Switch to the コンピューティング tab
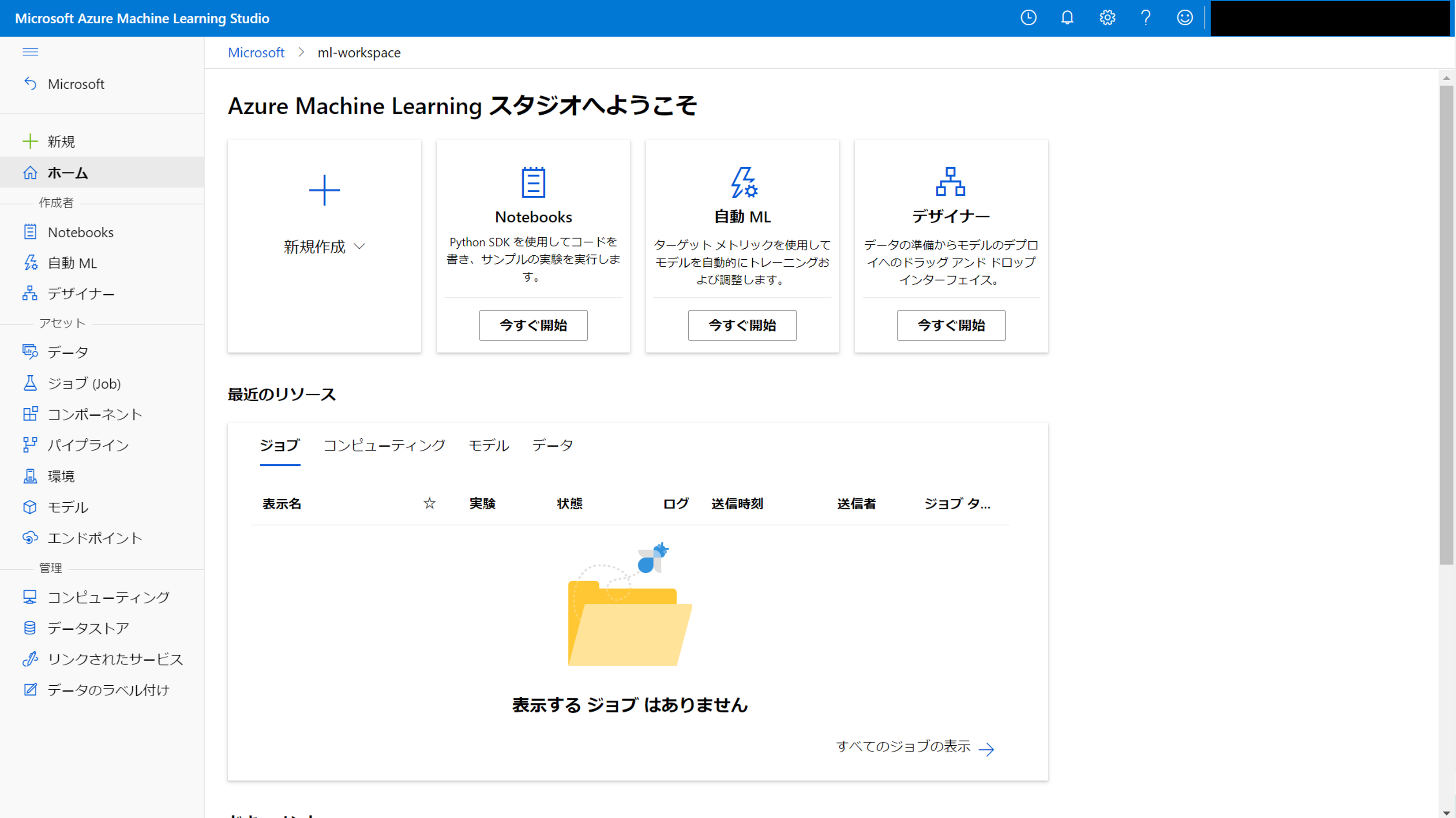This screenshot has width=1456, height=818. click(x=384, y=445)
